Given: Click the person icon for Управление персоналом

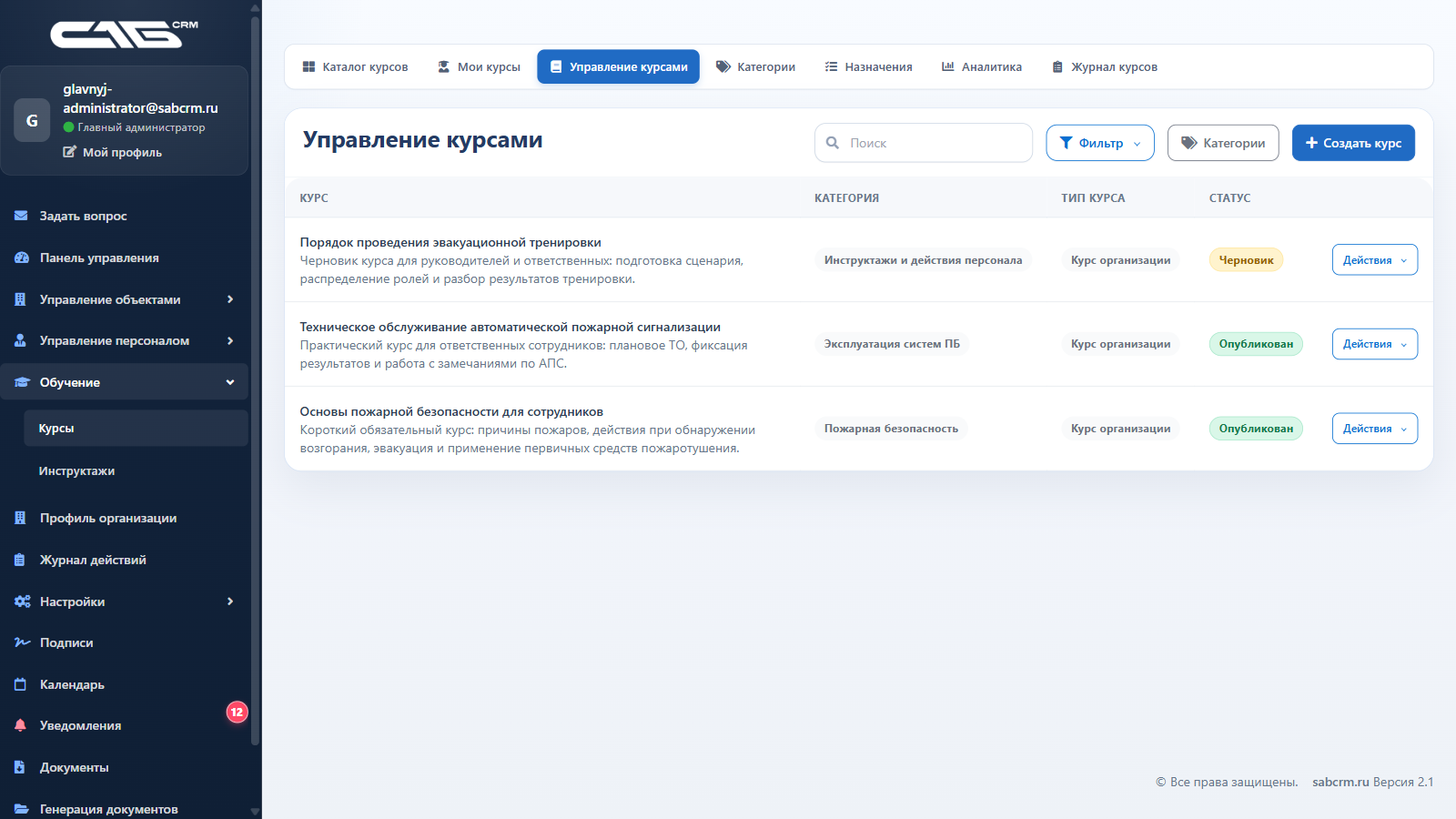Looking at the screenshot, I should click(20, 340).
